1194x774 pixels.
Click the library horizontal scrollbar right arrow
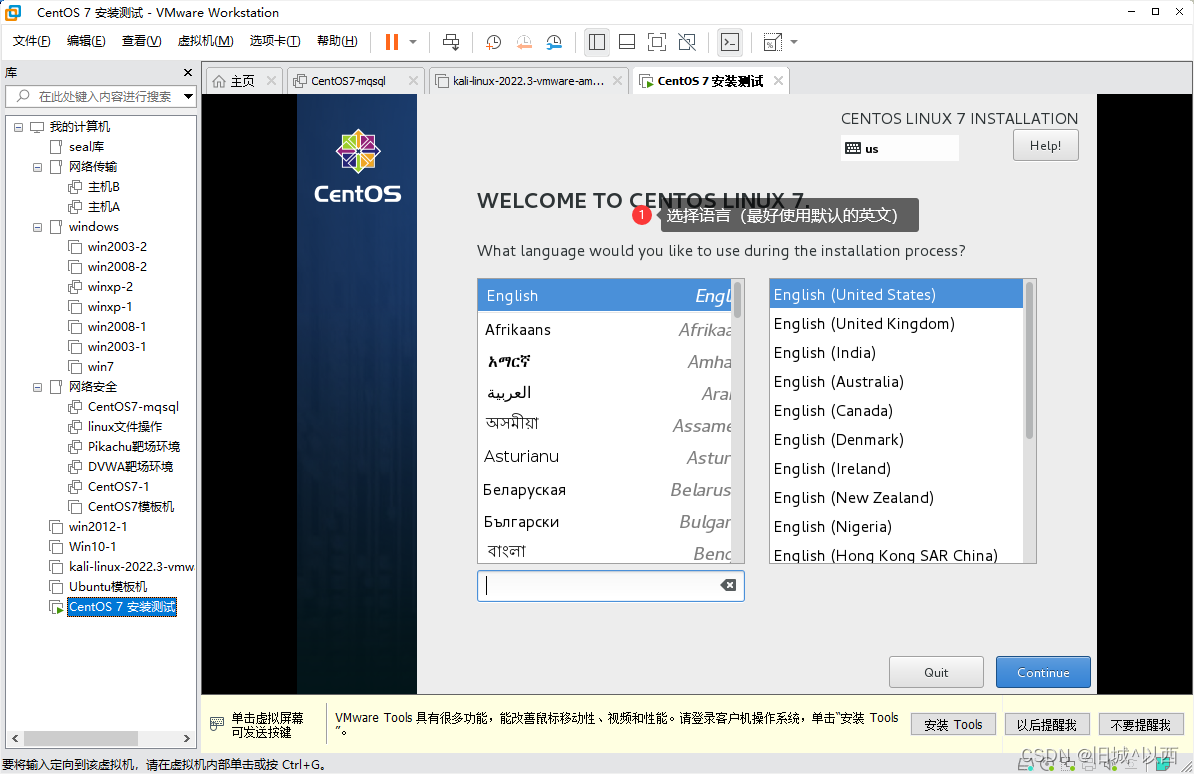point(187,738)
